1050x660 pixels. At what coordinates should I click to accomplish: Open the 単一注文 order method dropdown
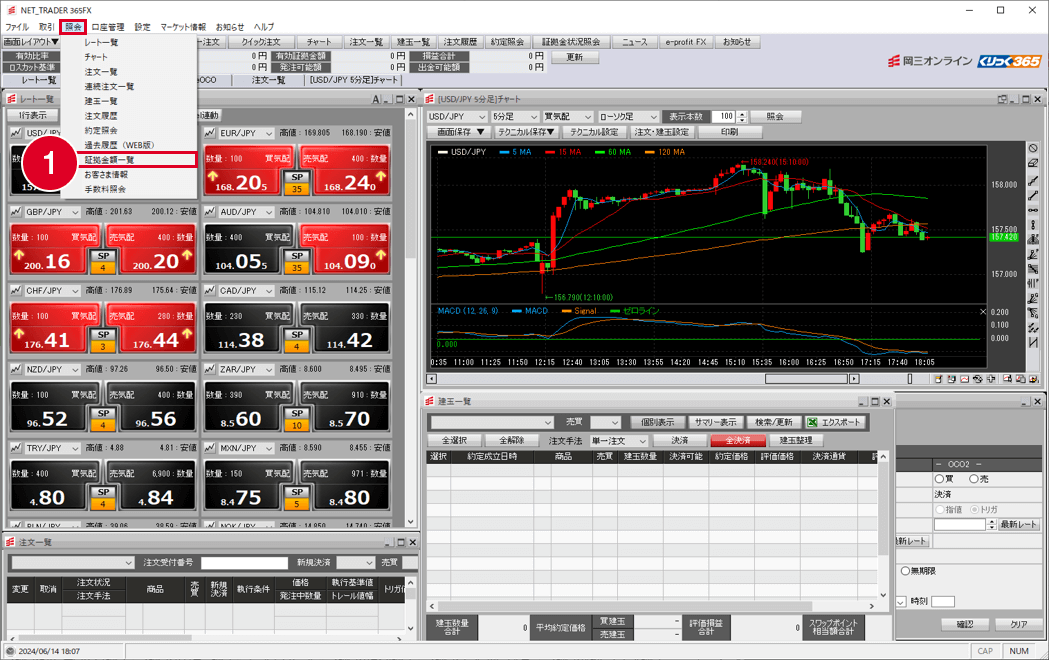619,441
